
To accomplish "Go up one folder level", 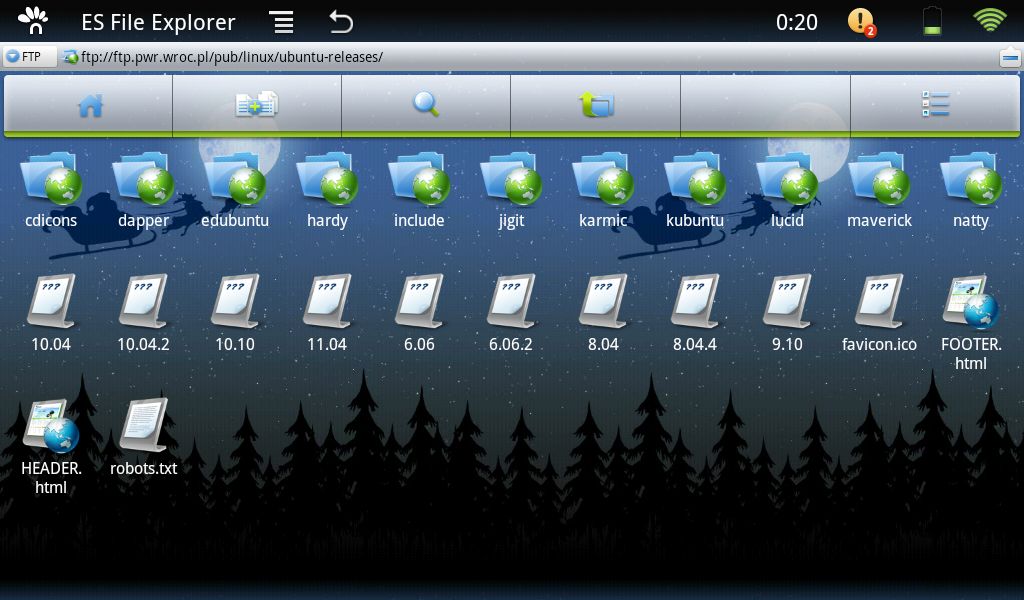I will click(596, 105).
